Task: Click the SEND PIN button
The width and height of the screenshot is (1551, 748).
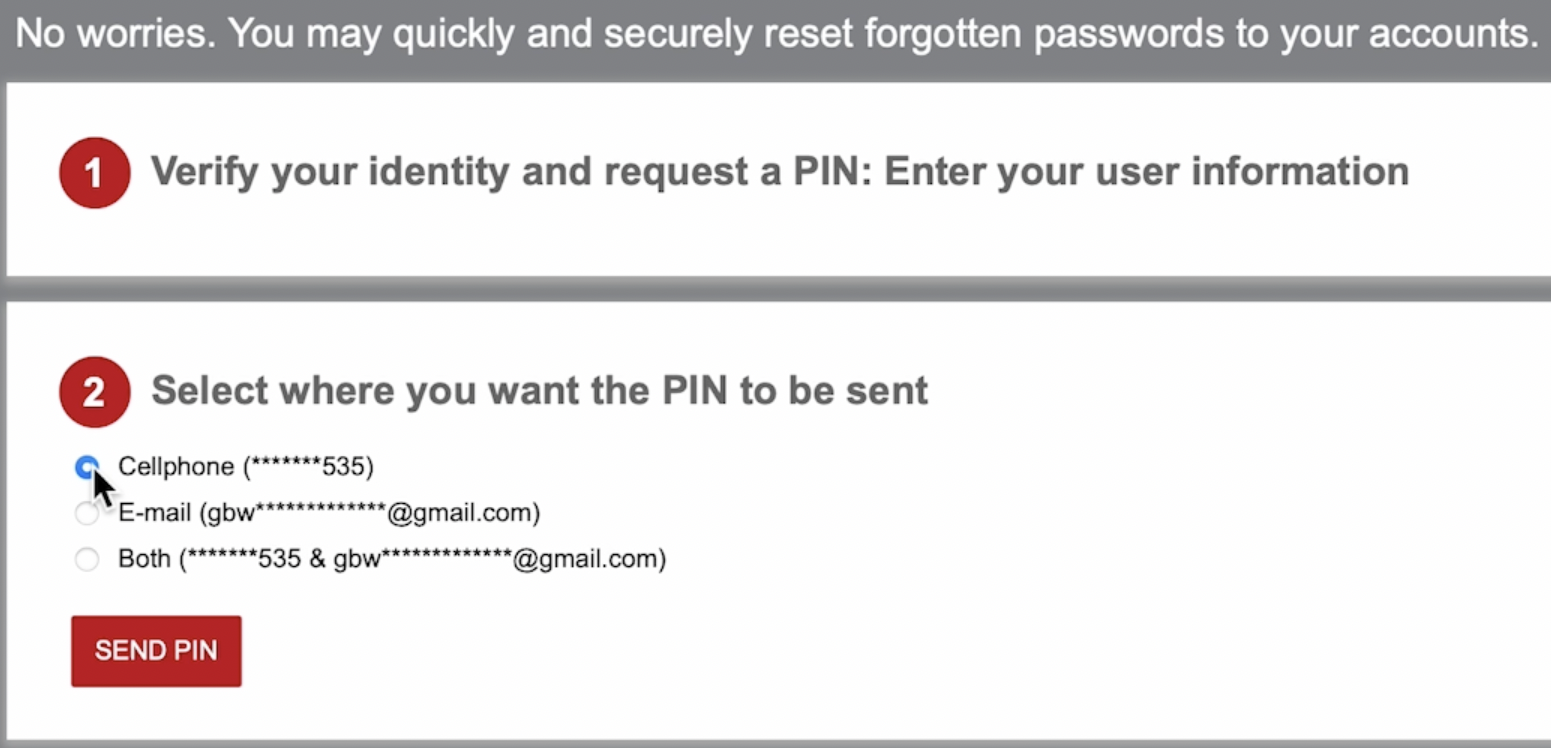Action: 156,651
